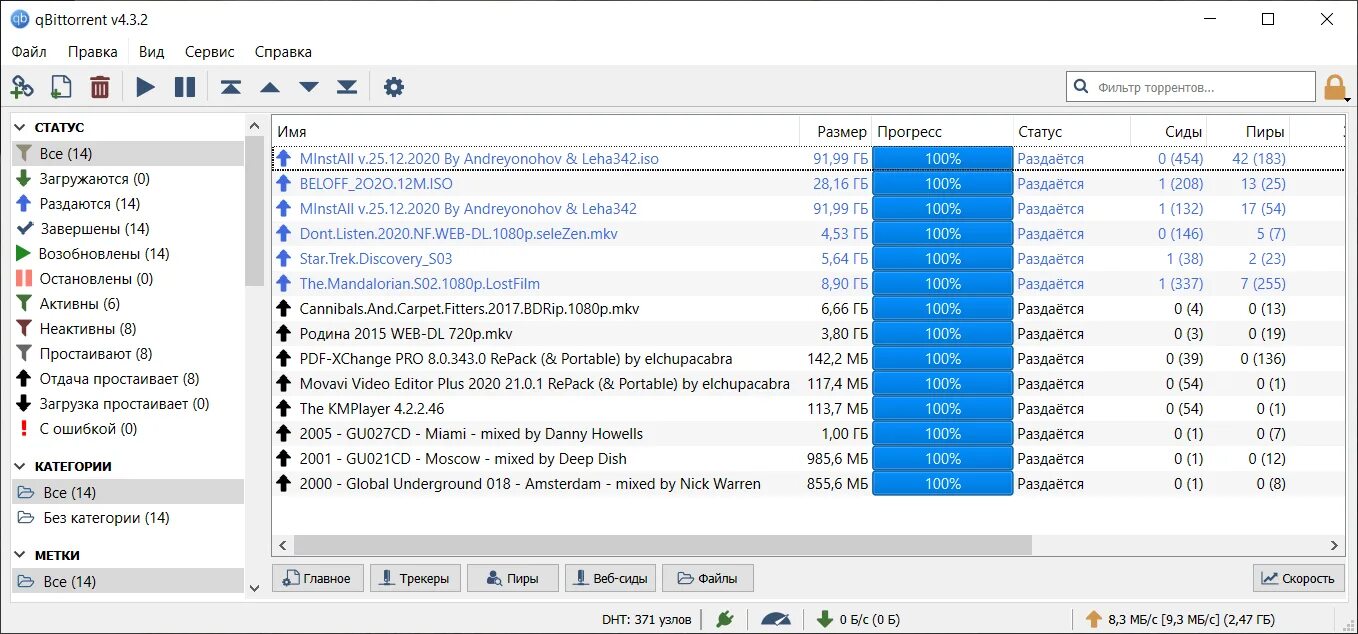The height and width of the screenshot is (634, 1358).
Task: Open settings via the gear icon
Action: click(x=394, y=87)
